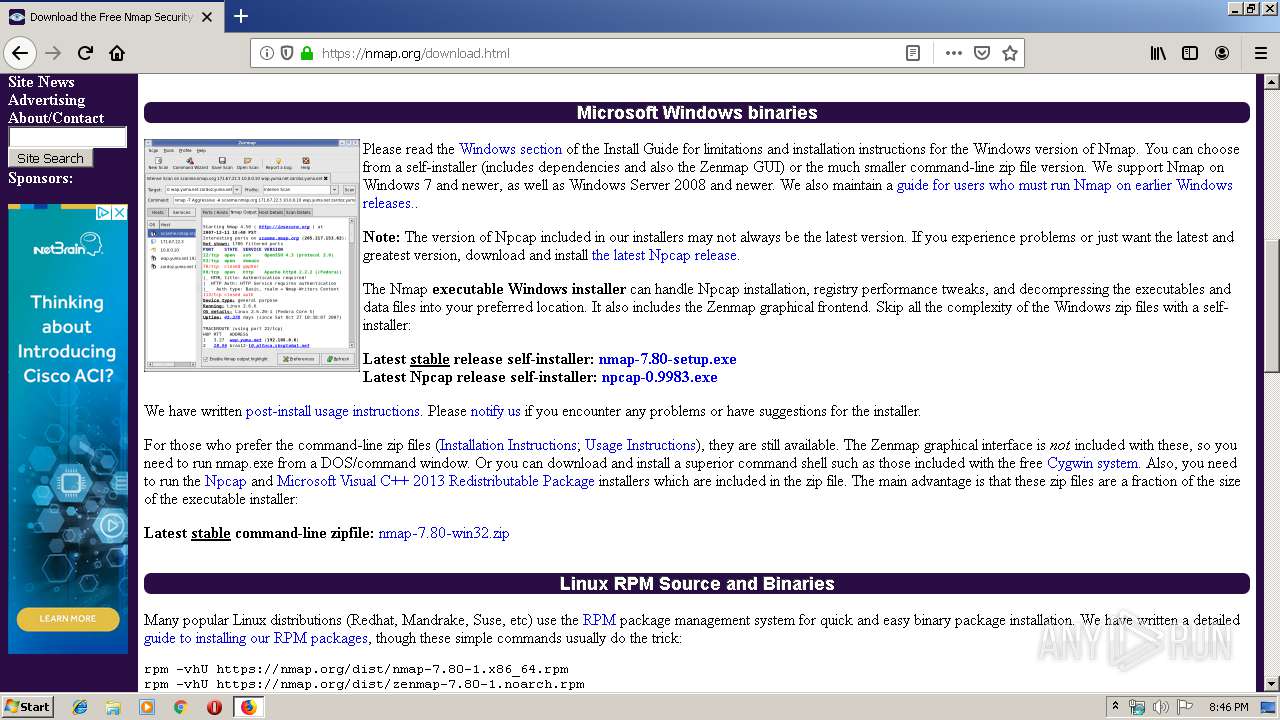The height and width of the screenshot is (720, 1280).
Task: Visit the Cygwin system link
Action: click(x=1092, y=463)
